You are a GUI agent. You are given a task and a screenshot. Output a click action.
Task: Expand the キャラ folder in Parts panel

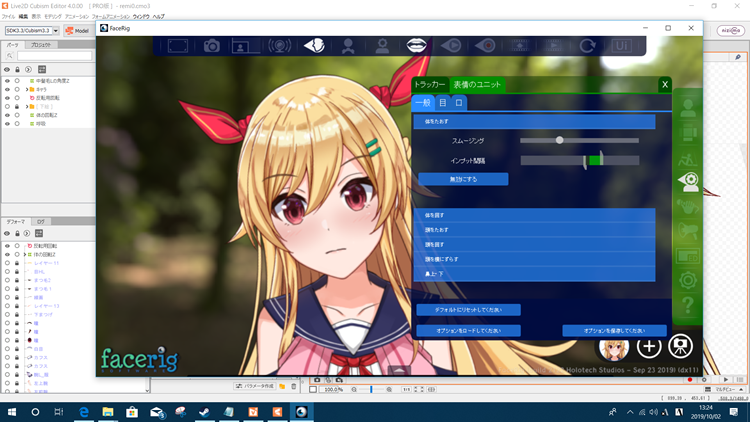pos(27,89)
